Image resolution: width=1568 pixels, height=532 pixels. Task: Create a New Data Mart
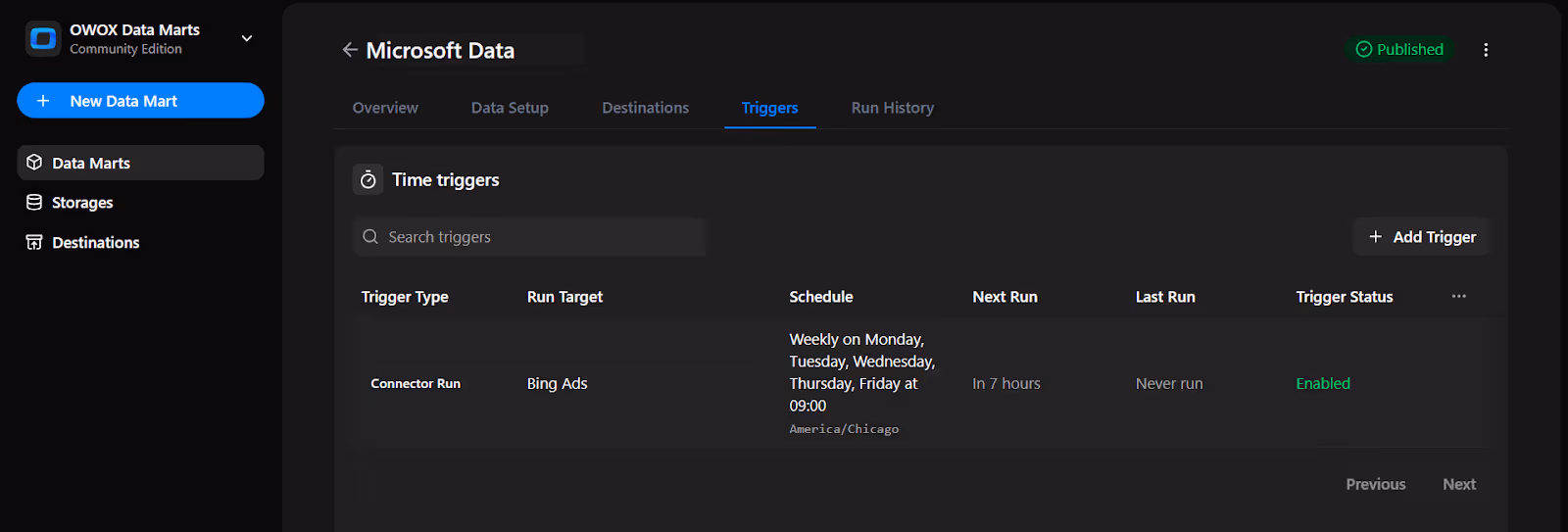point(140,100)
